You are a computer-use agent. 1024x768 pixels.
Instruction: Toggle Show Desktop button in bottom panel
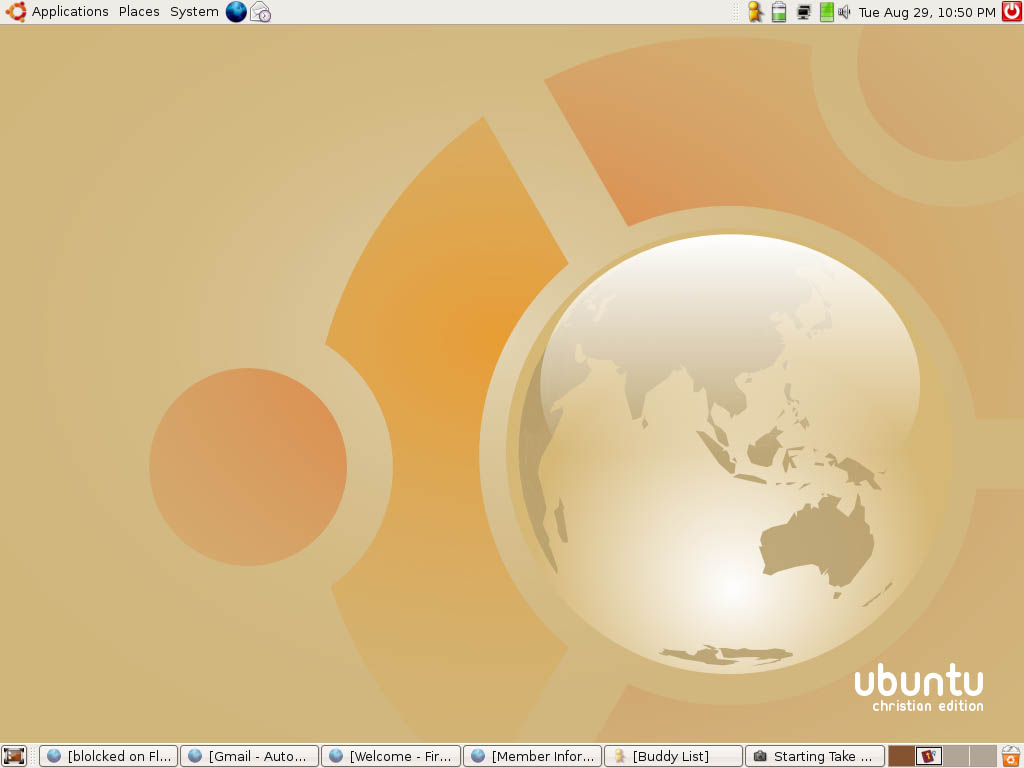point(14,756)
